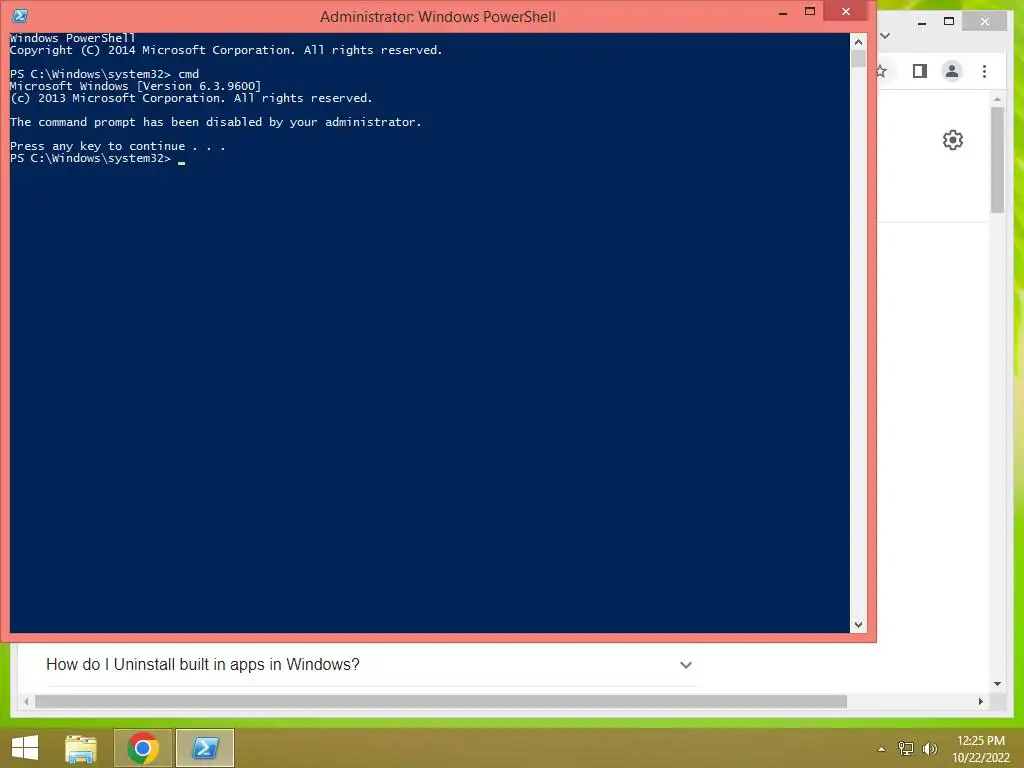Expand 'How do I Uninstall built in apps' question
Viewport: 1024px width, 768px height.
(x=685, y=665)
